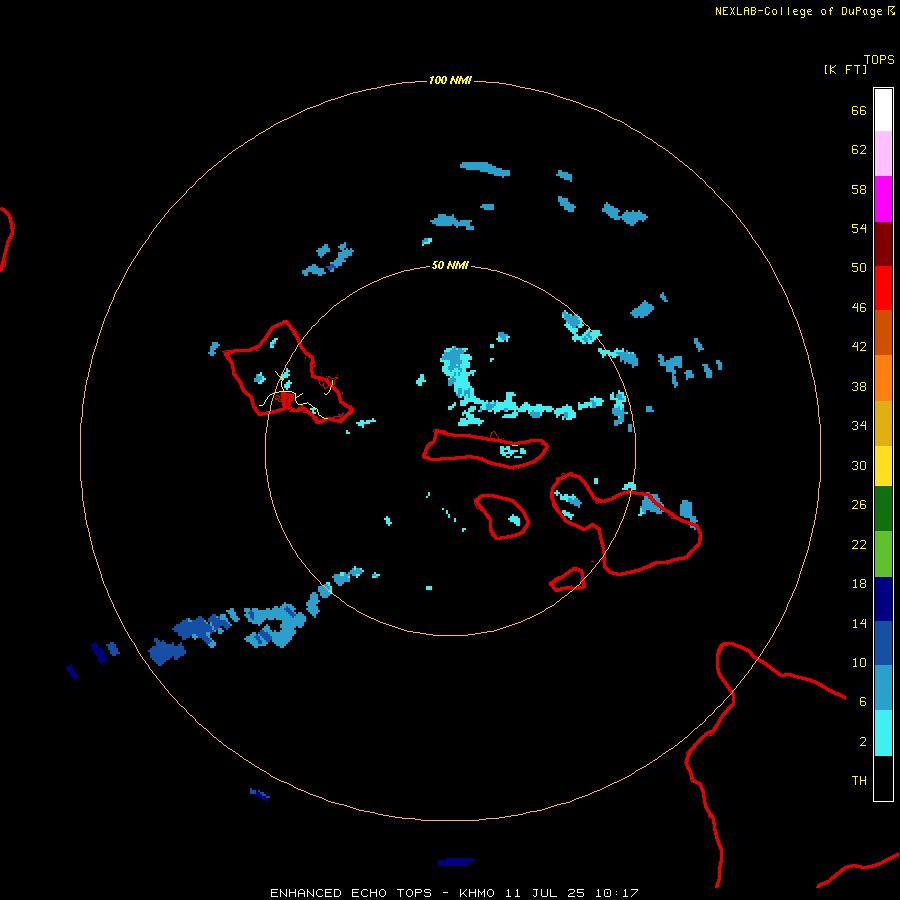The width and height of the screenshot is (900, 900).
Task: Click legend value 38
Action: click(859, 386)
